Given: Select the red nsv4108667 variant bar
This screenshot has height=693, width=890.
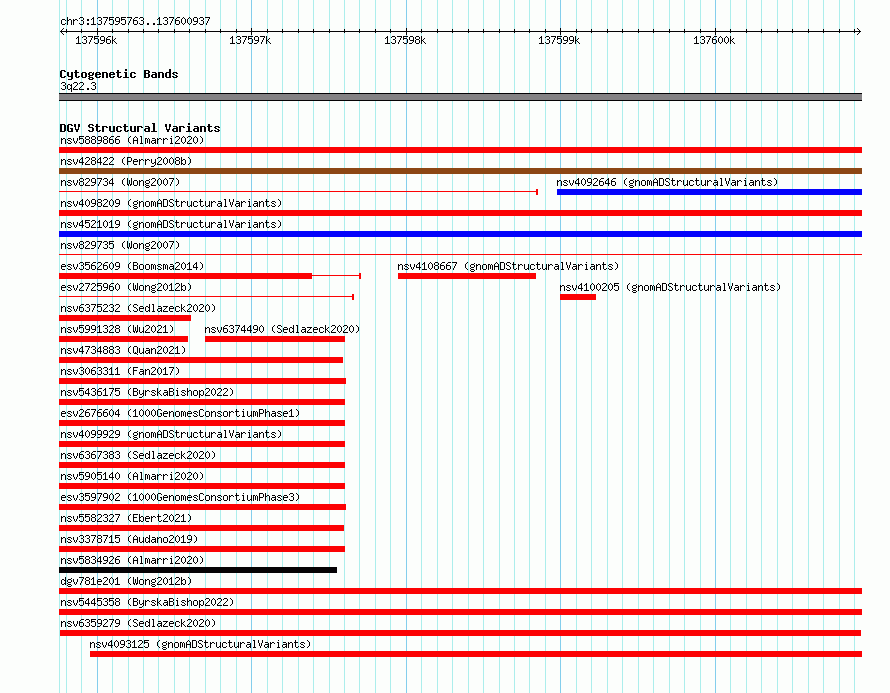Looking at the screenshot, I should point(467,276).
